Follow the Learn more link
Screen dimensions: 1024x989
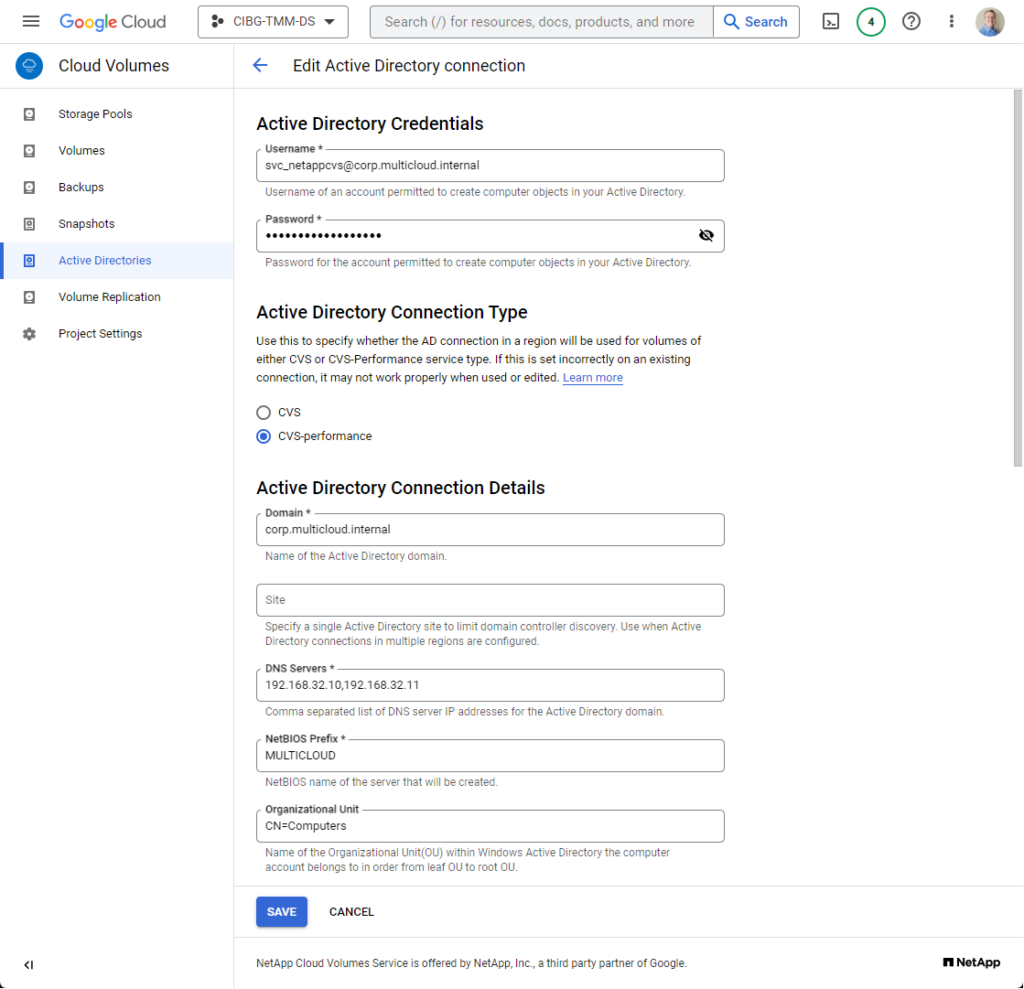point(592,378)
